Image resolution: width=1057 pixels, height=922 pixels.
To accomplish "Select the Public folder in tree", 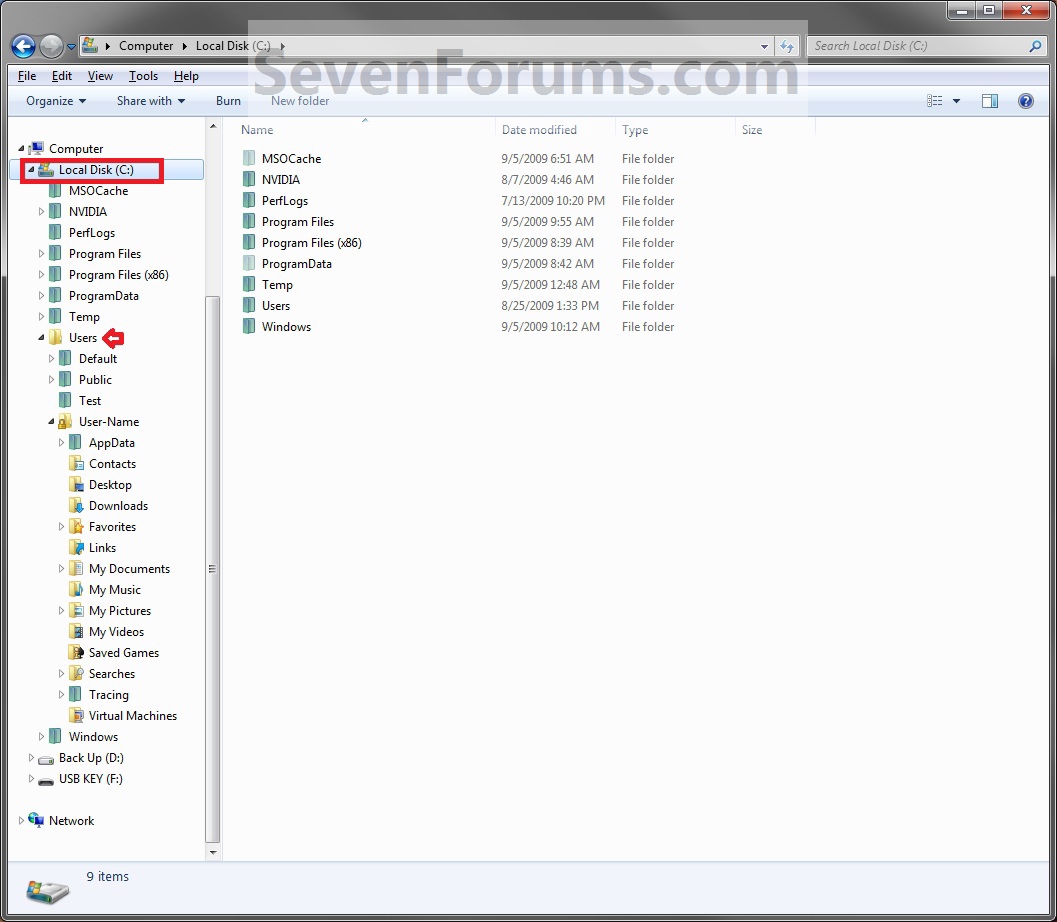I will pyautogui.click(x=95, y=379).
